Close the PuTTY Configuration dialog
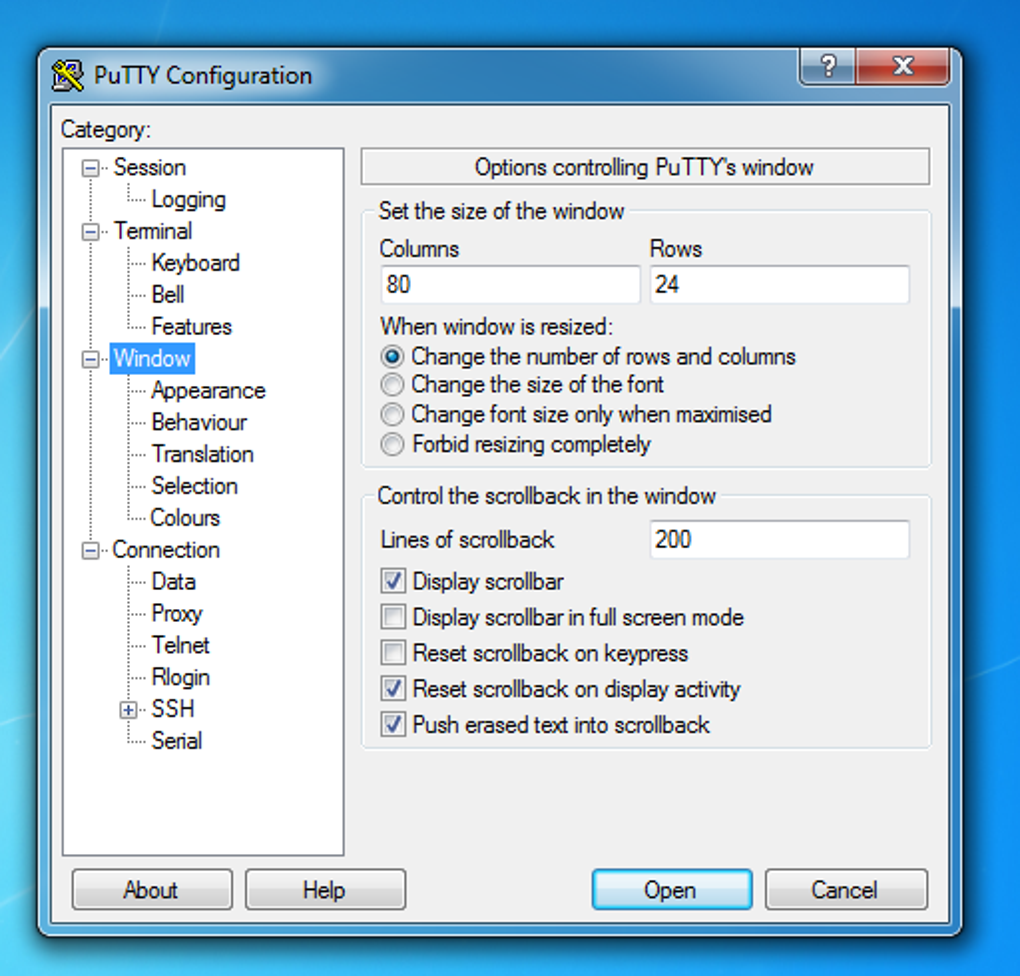Screen dimensions: 1020x976 pyautogui.click(x=903, y=66)
